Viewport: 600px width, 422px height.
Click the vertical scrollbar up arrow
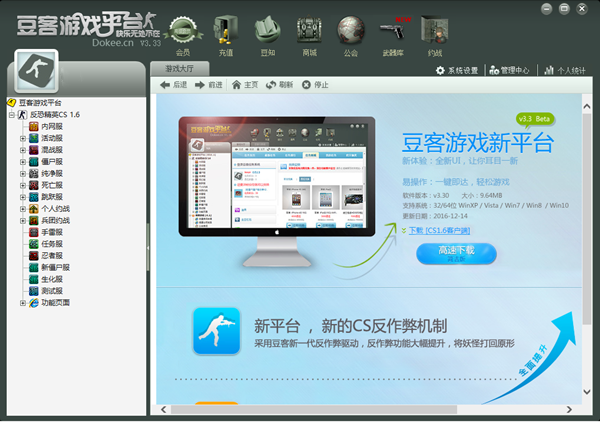587,106
